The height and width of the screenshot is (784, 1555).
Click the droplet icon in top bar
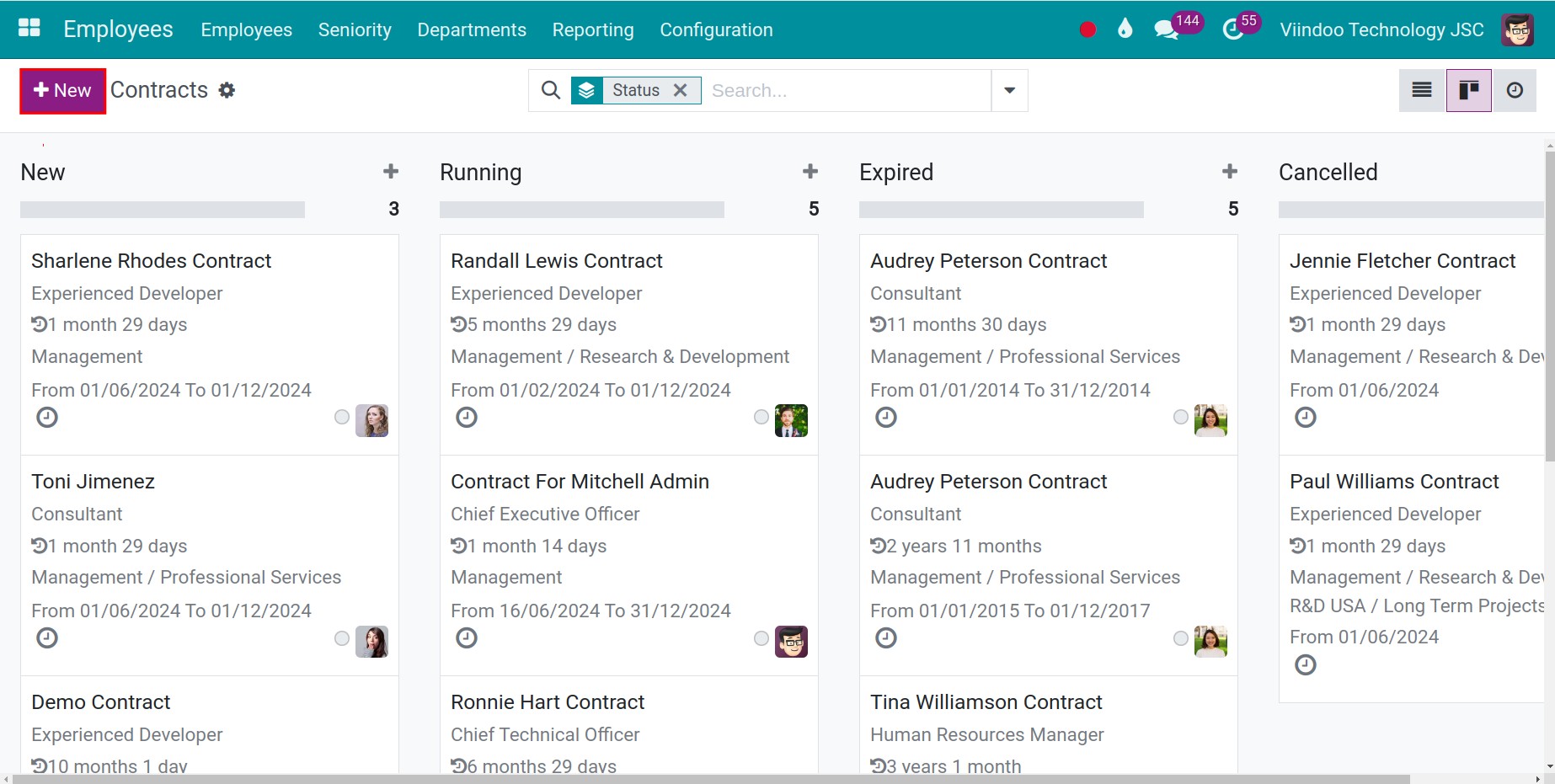(1125, 29)
